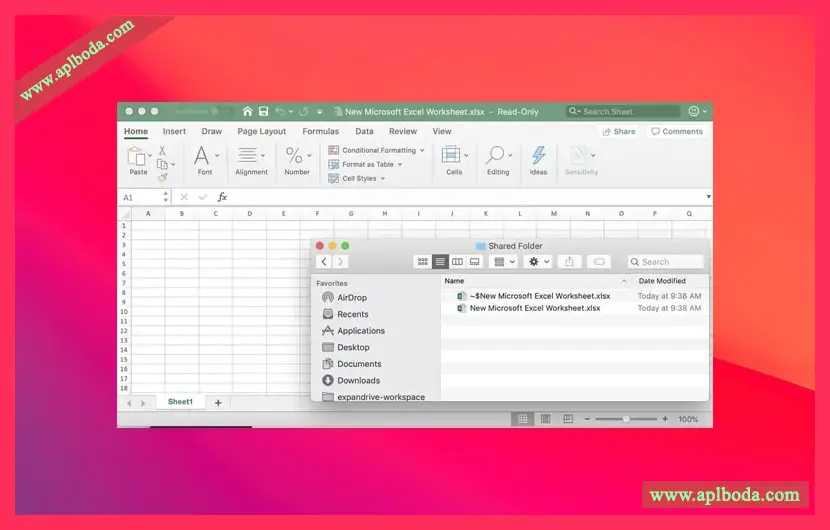The height and width of the screenshot is (530, 830).
Task: Switch Finder to column view
Action: pos(457,262)
